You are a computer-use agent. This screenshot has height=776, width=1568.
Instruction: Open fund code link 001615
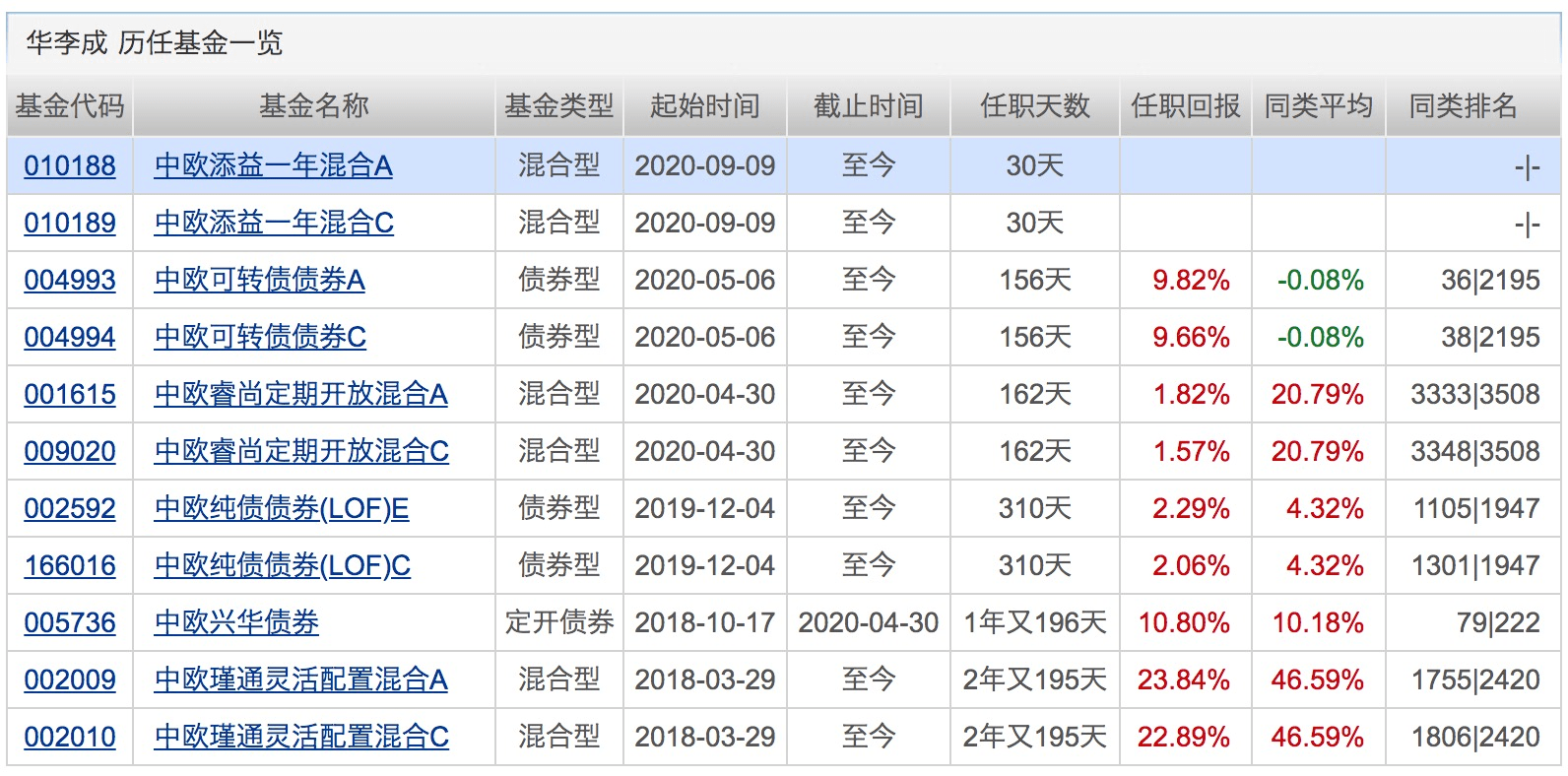pos(70,394)
